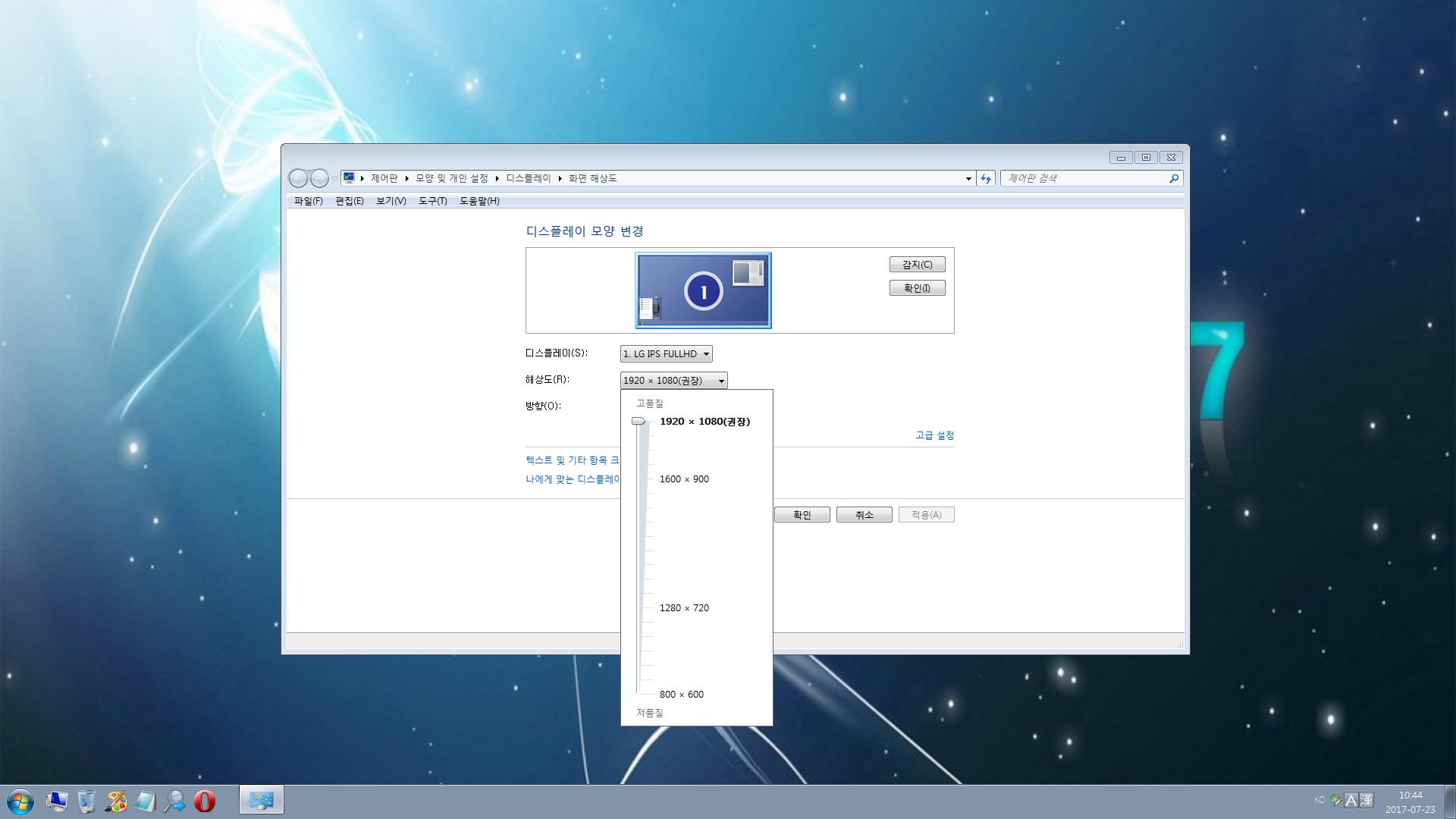Click the window resize grip corner
Image resolution: width=1456 pixels, height=819 pixels.
click(1179, 644)
